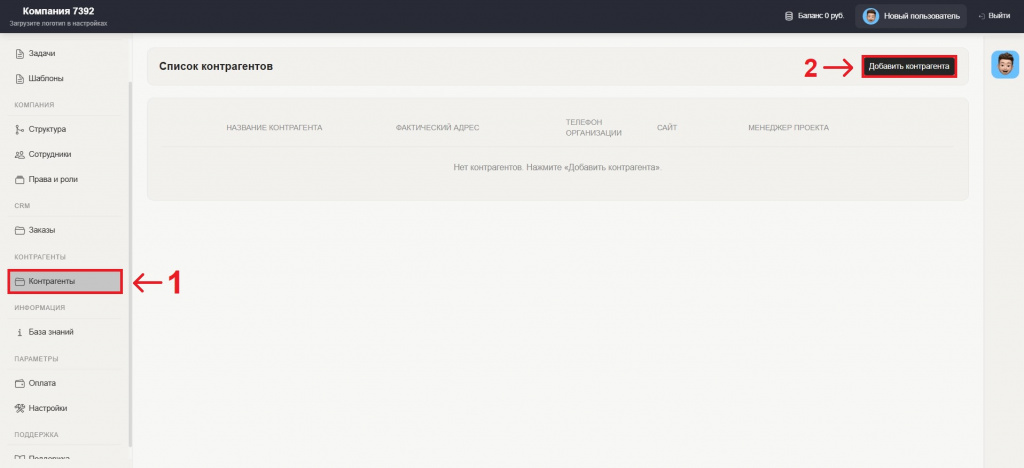Click the Компания 7392 title
Viewport: 1024px width, 468px height.
[58, 11]
